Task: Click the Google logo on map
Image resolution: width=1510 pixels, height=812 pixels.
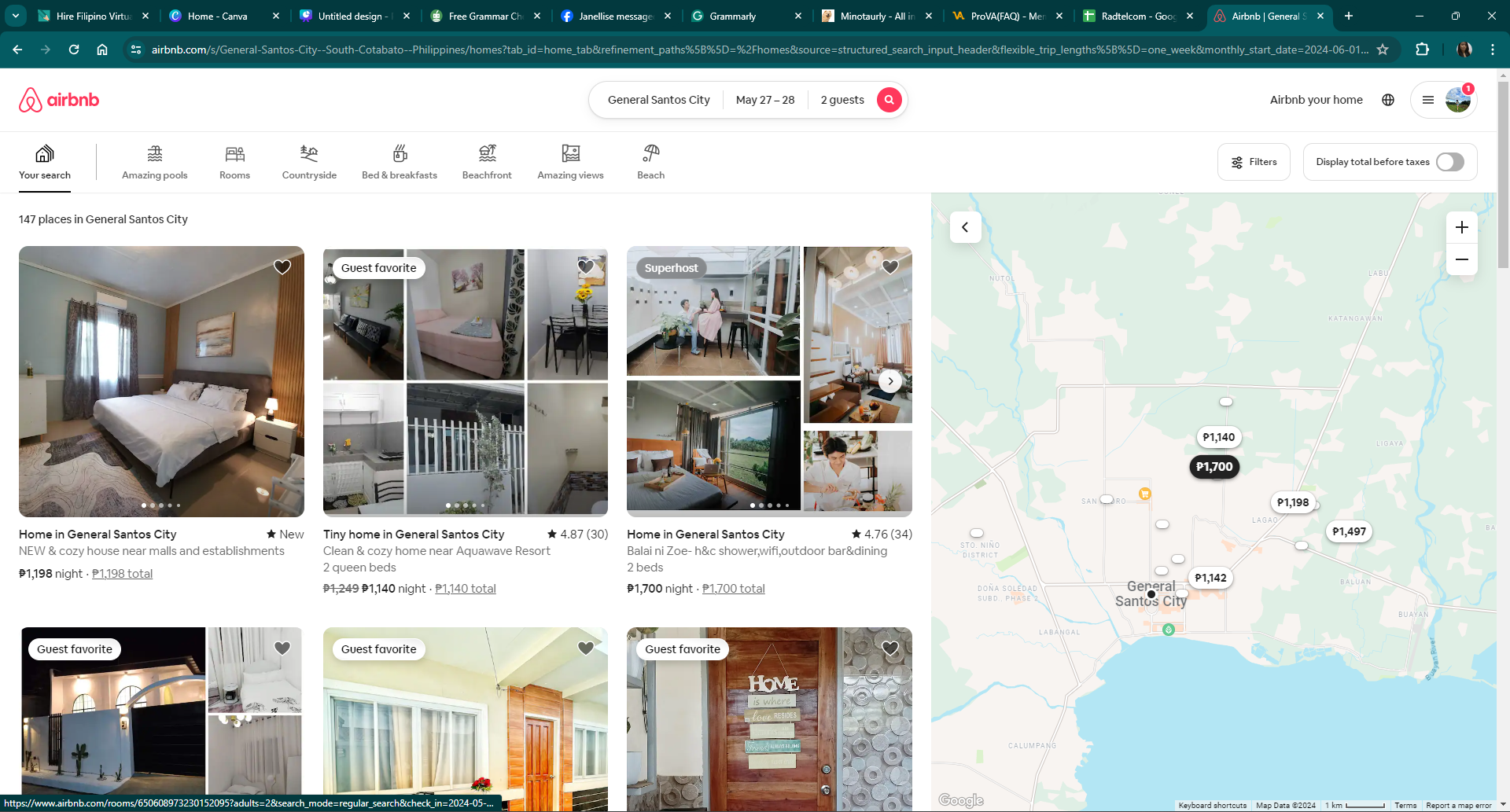Action: [x=961, y=800]
